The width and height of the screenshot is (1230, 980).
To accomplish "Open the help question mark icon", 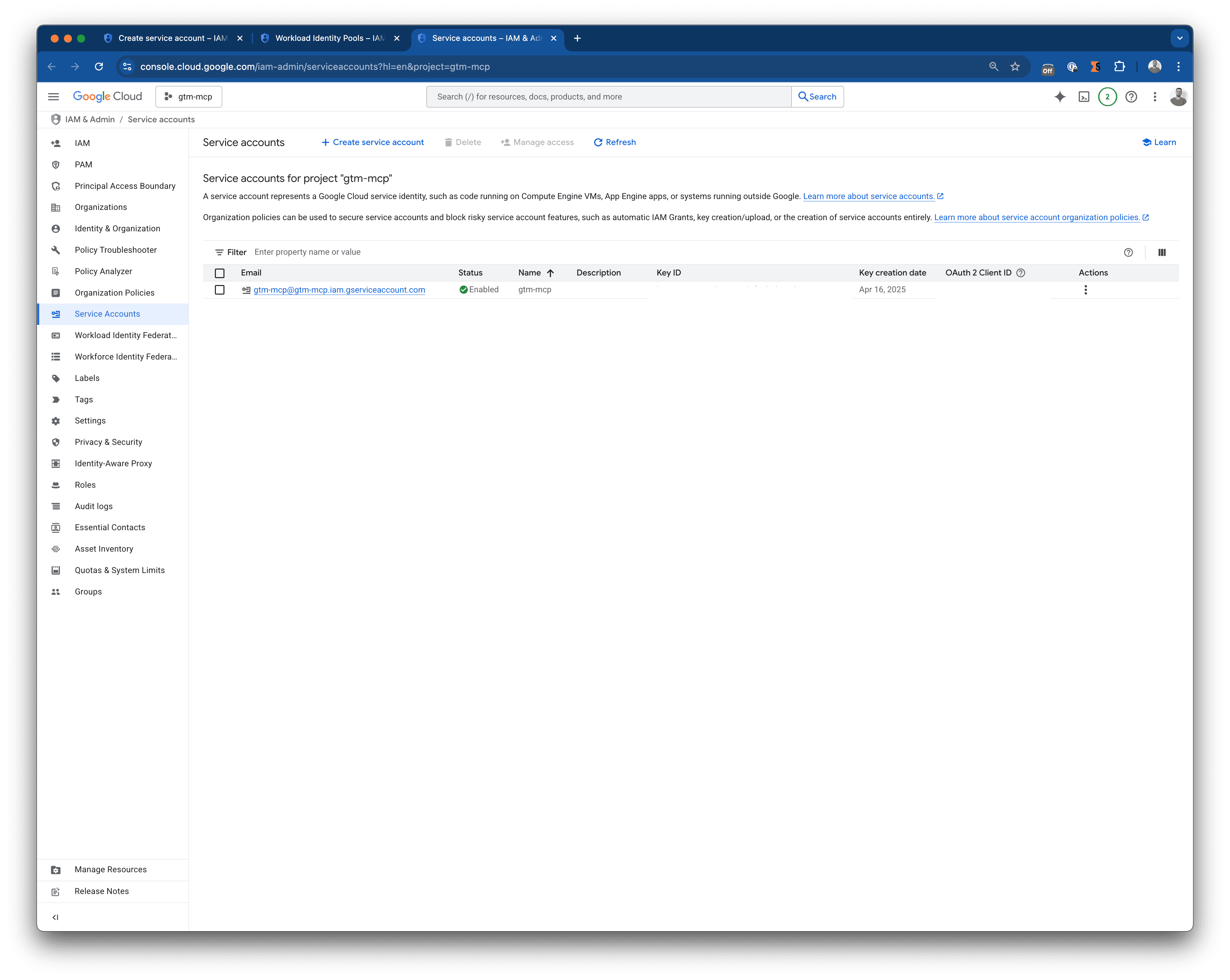I will pyautogui.click(x=1131, y=97).
